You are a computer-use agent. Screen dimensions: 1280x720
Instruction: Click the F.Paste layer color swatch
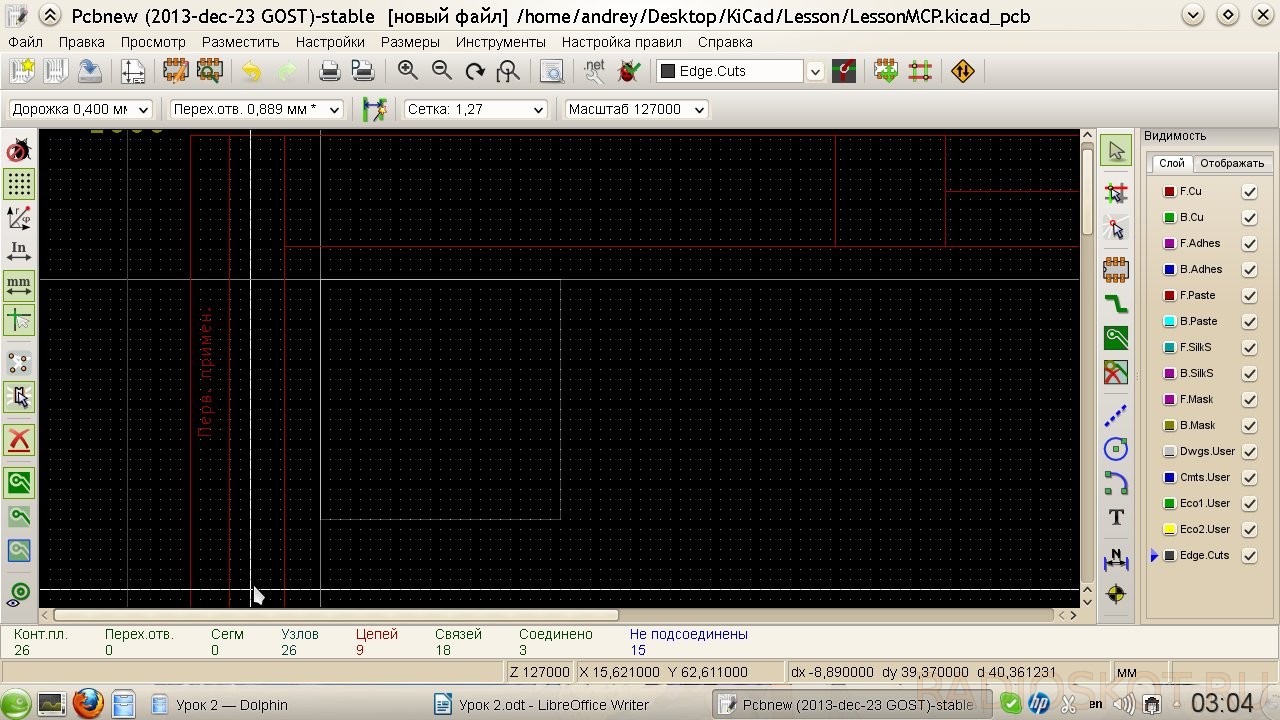pos(1169,295)
